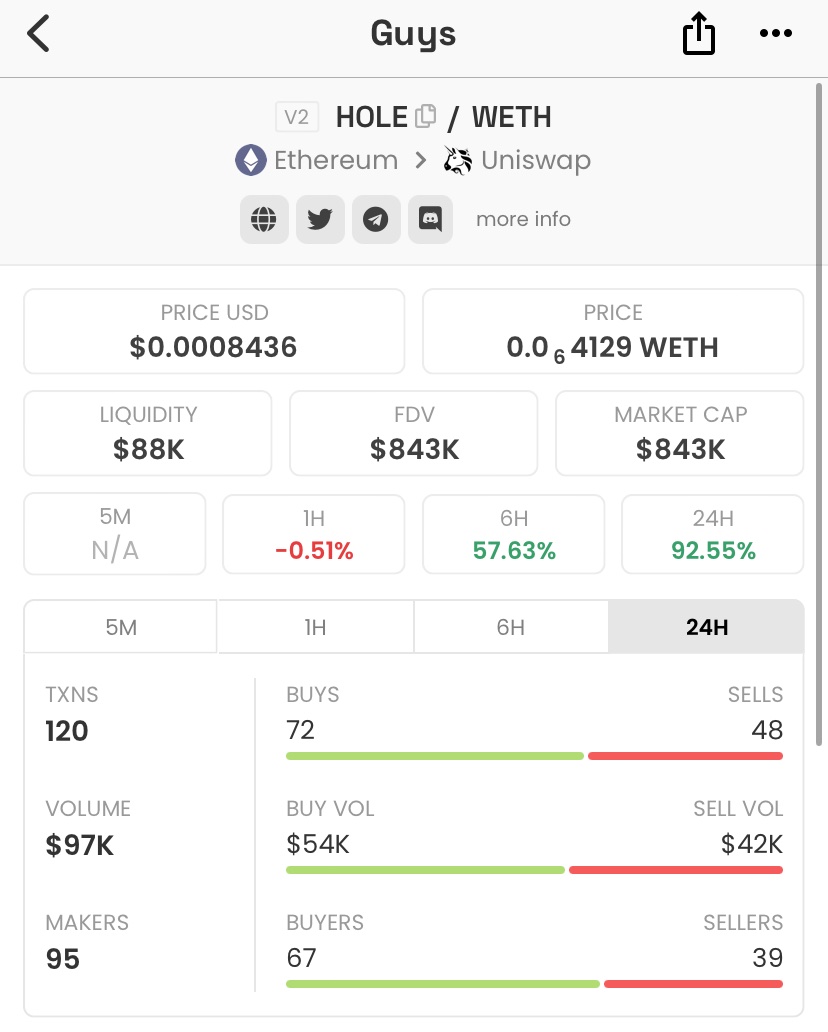
Task: Click the buys versus sells ratio bar
Action: [534, 756]
